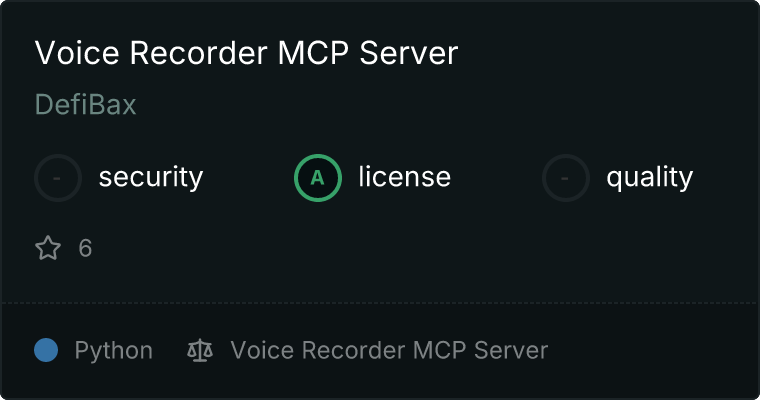Select the security label text

click(151, 177)
